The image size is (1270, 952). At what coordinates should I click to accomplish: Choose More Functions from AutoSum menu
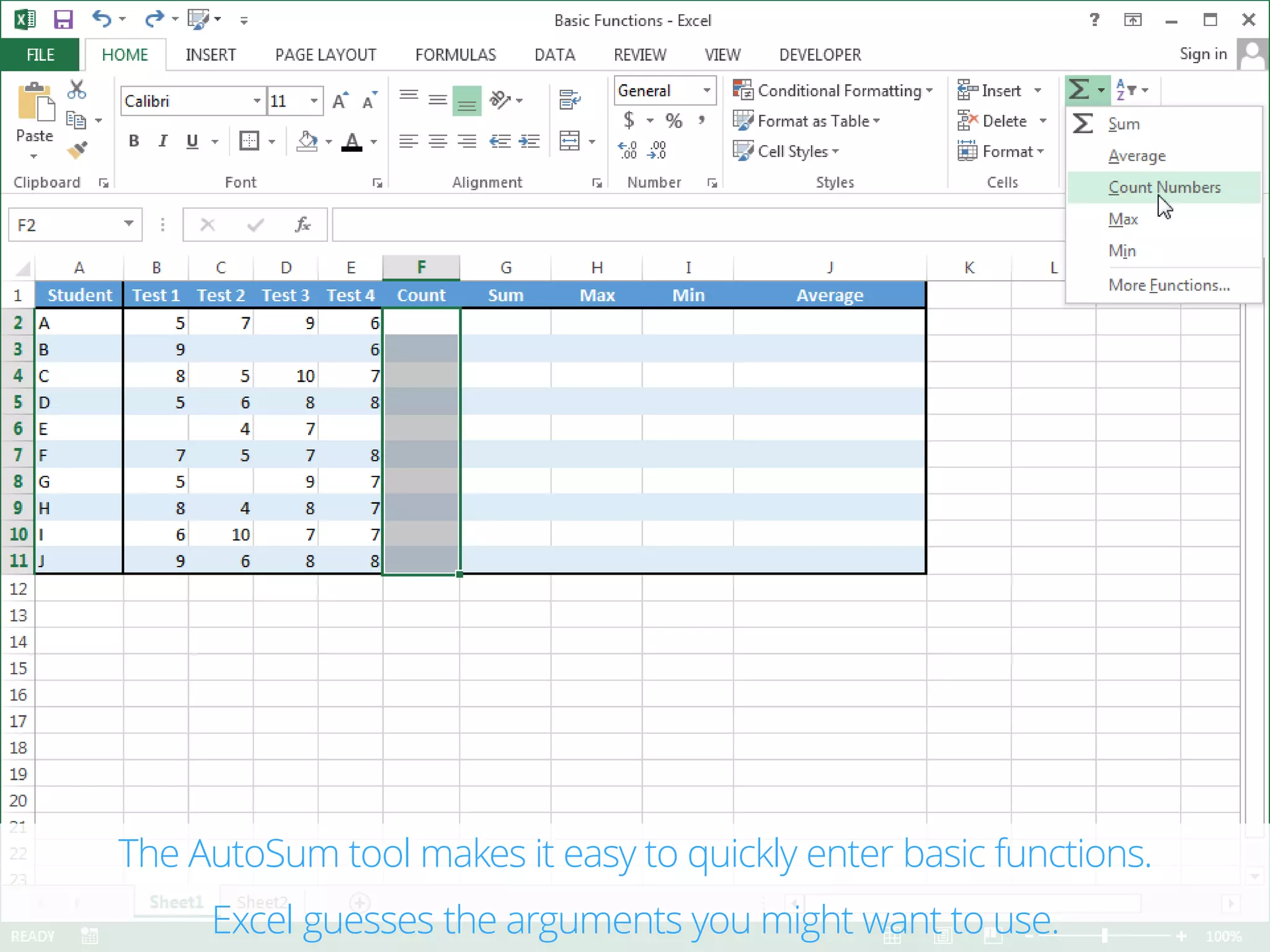point(1164,285)
